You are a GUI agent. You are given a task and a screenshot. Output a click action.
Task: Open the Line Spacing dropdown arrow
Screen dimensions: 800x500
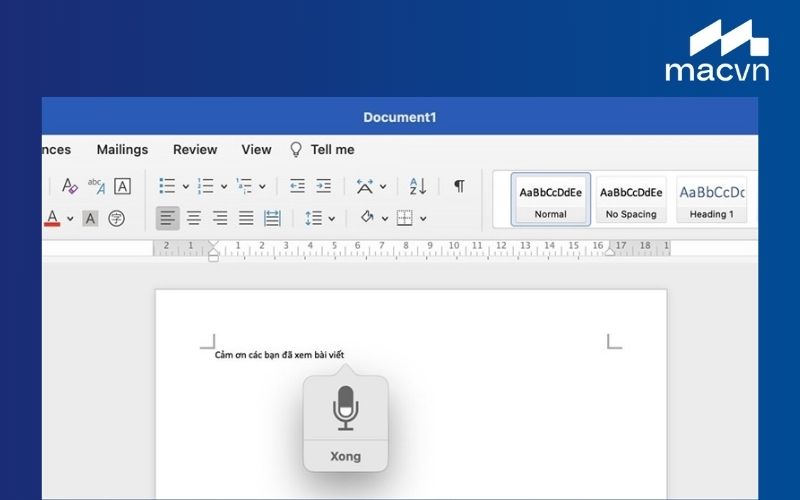point(332,219)
